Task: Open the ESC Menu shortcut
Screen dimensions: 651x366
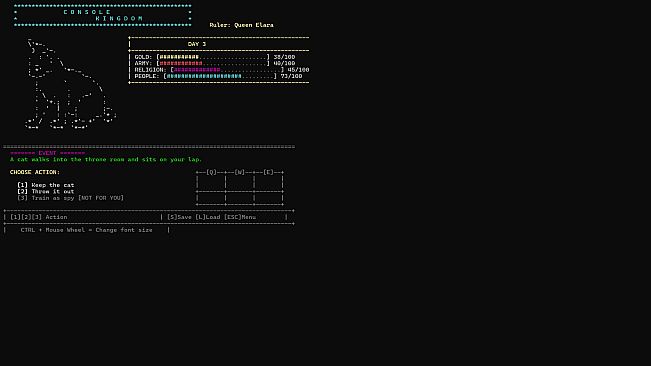Action: (240, 217)
